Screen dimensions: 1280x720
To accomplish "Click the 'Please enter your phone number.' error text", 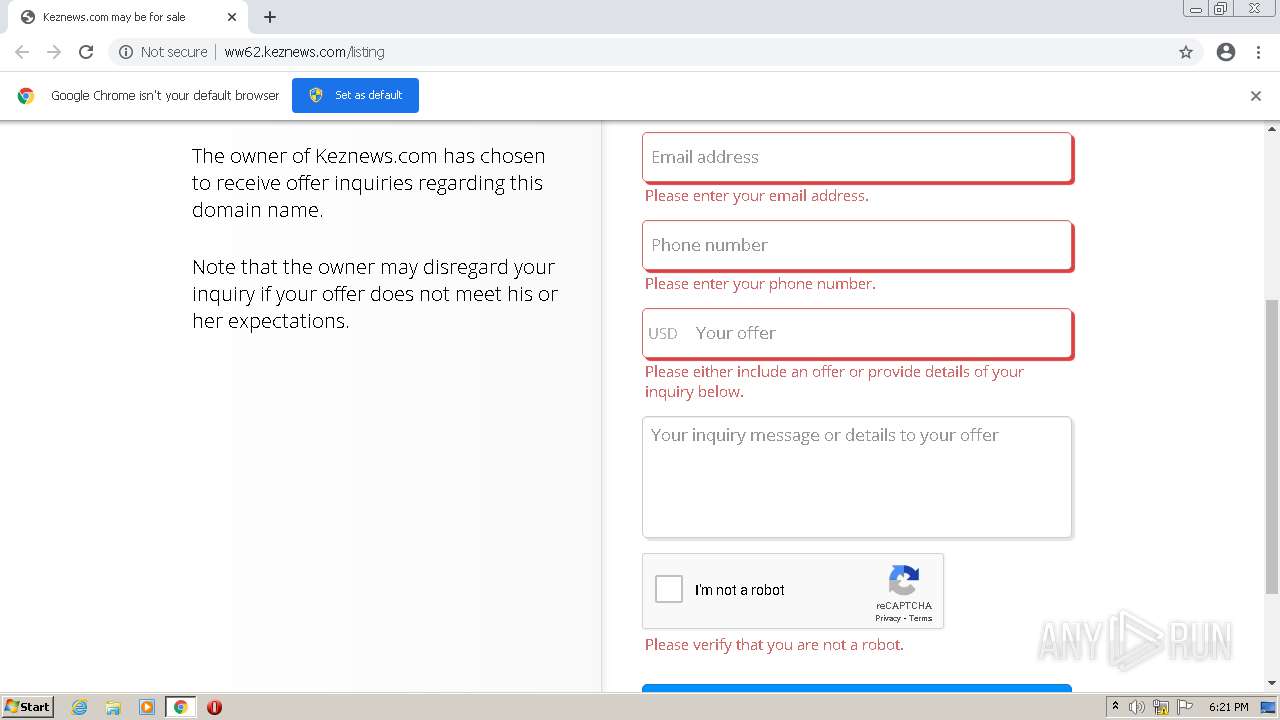I will [760, 284].
